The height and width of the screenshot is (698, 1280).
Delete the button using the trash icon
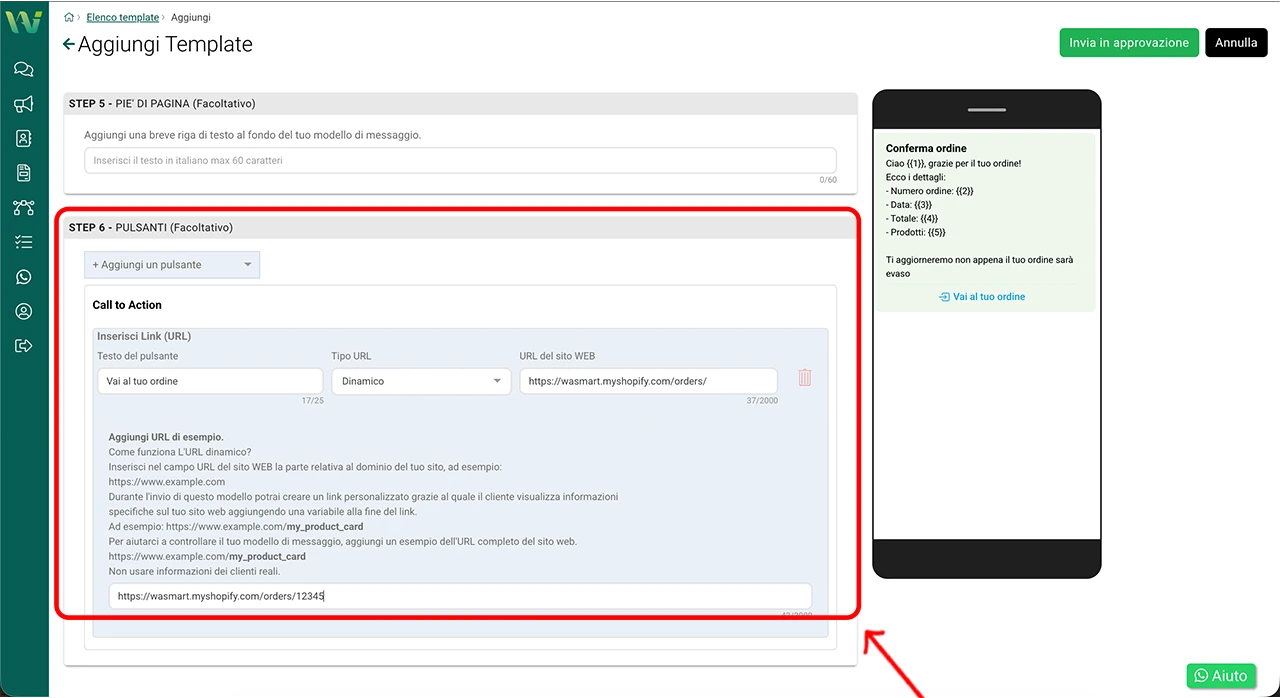805,378
